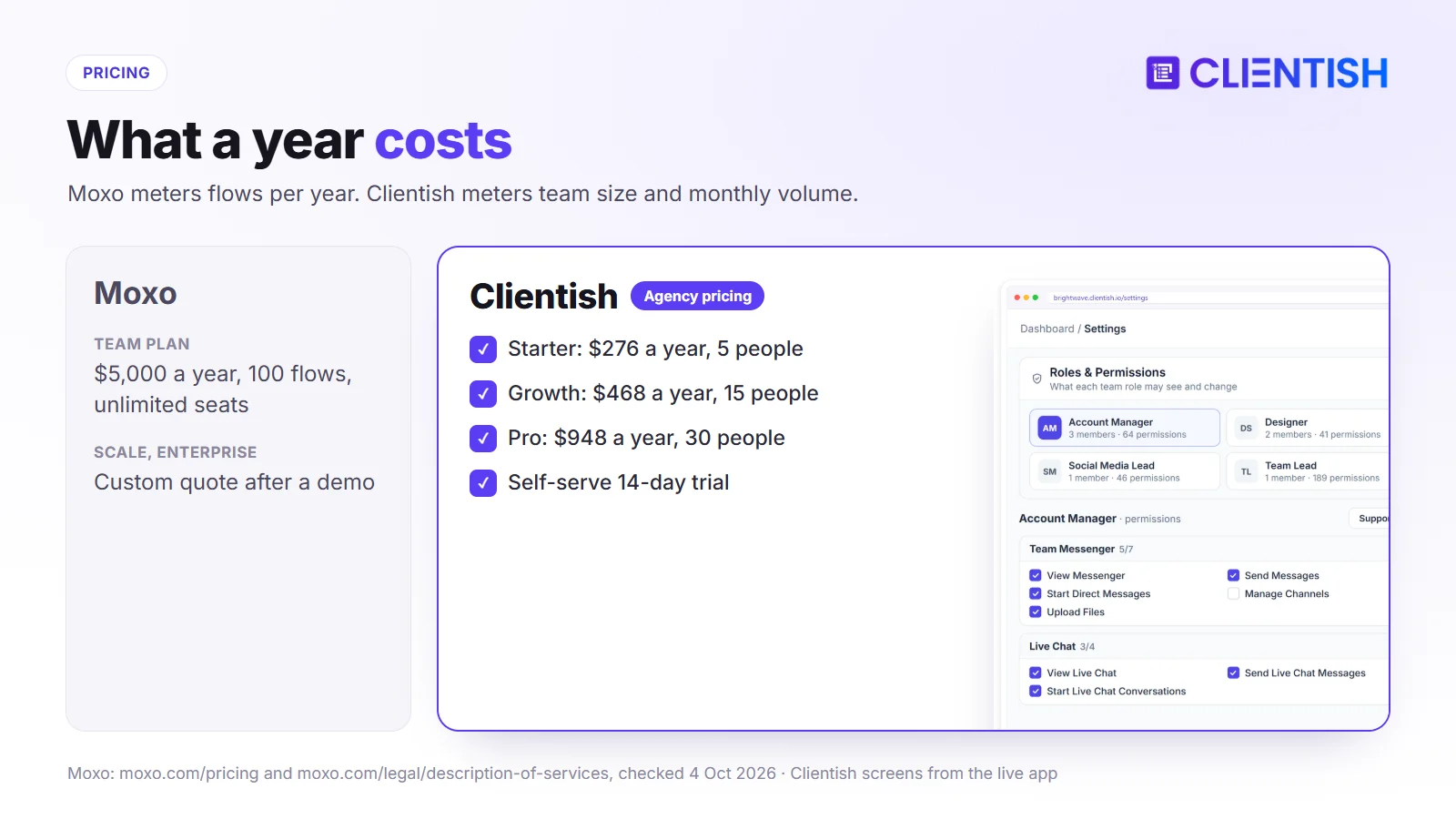Click the browser address bar URL
Screen dimensions: 1456x819
point(1100,298)
